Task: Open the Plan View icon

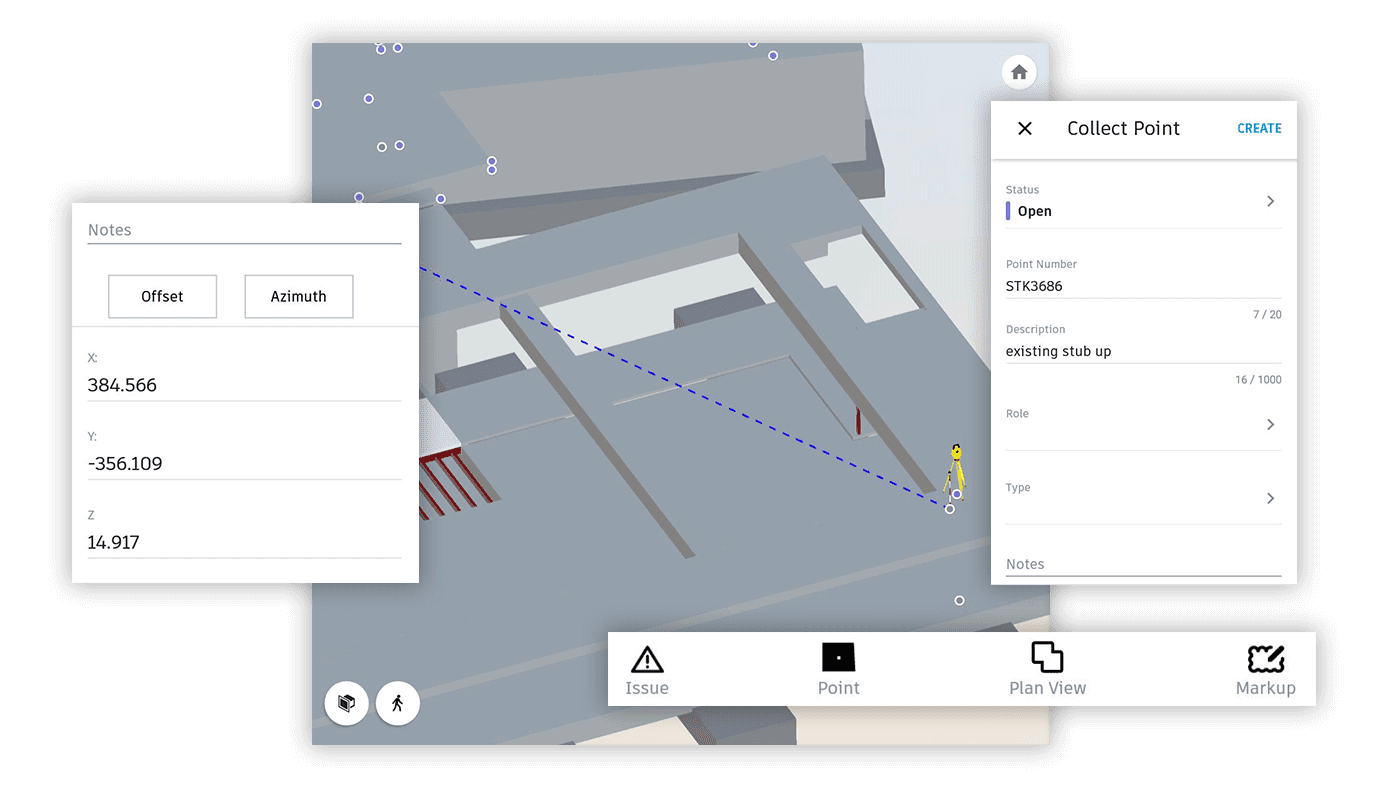Action: click(x=1047, y=658)
